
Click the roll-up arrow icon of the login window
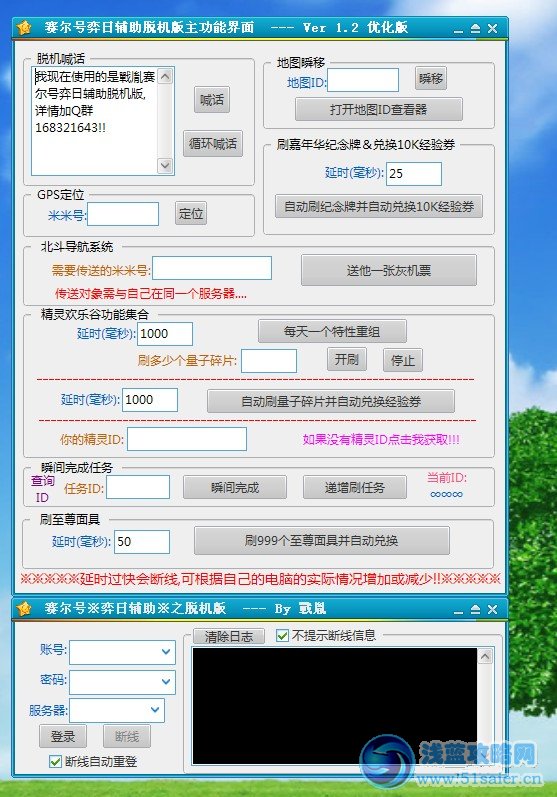click(475, 609)
